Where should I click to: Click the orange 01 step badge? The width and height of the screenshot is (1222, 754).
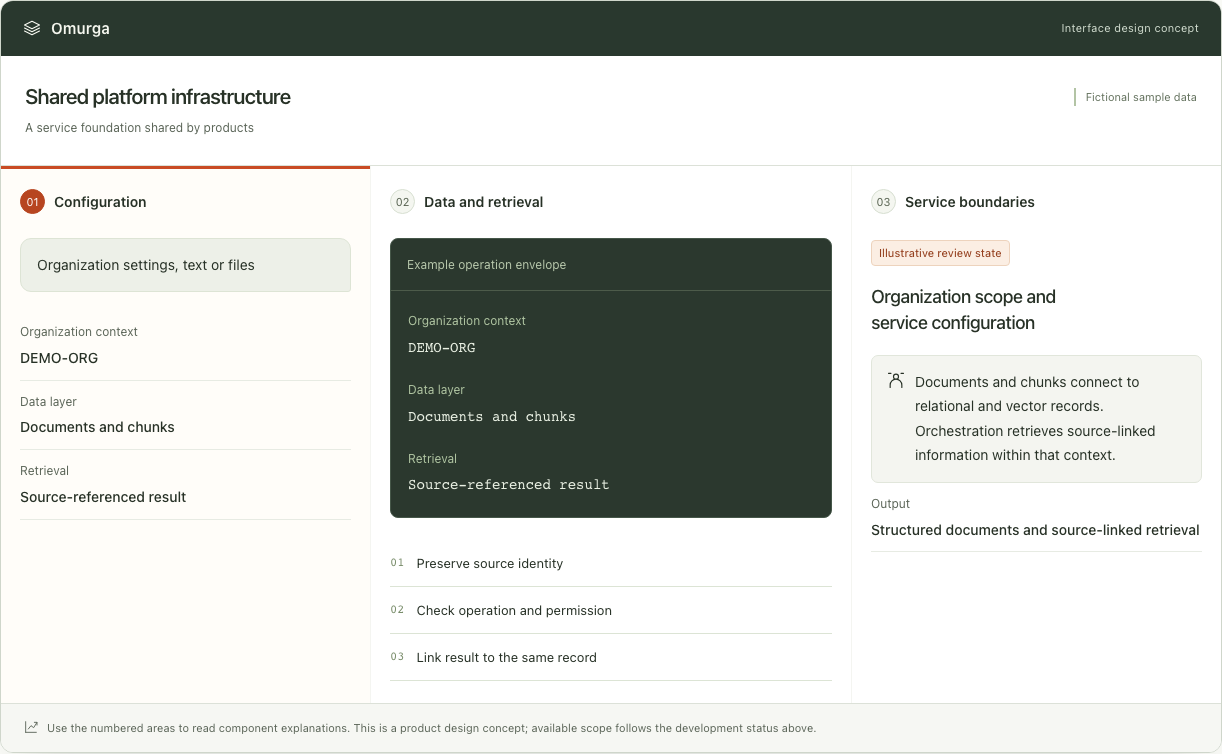[32, 202]
